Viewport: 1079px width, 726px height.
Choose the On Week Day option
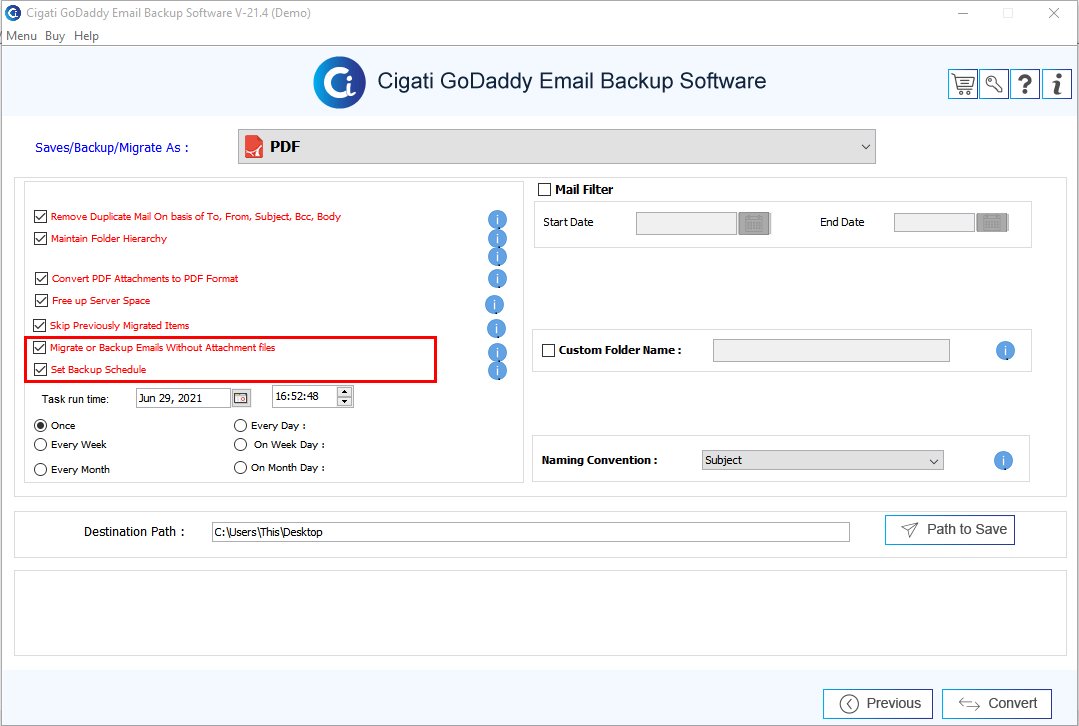240,445
